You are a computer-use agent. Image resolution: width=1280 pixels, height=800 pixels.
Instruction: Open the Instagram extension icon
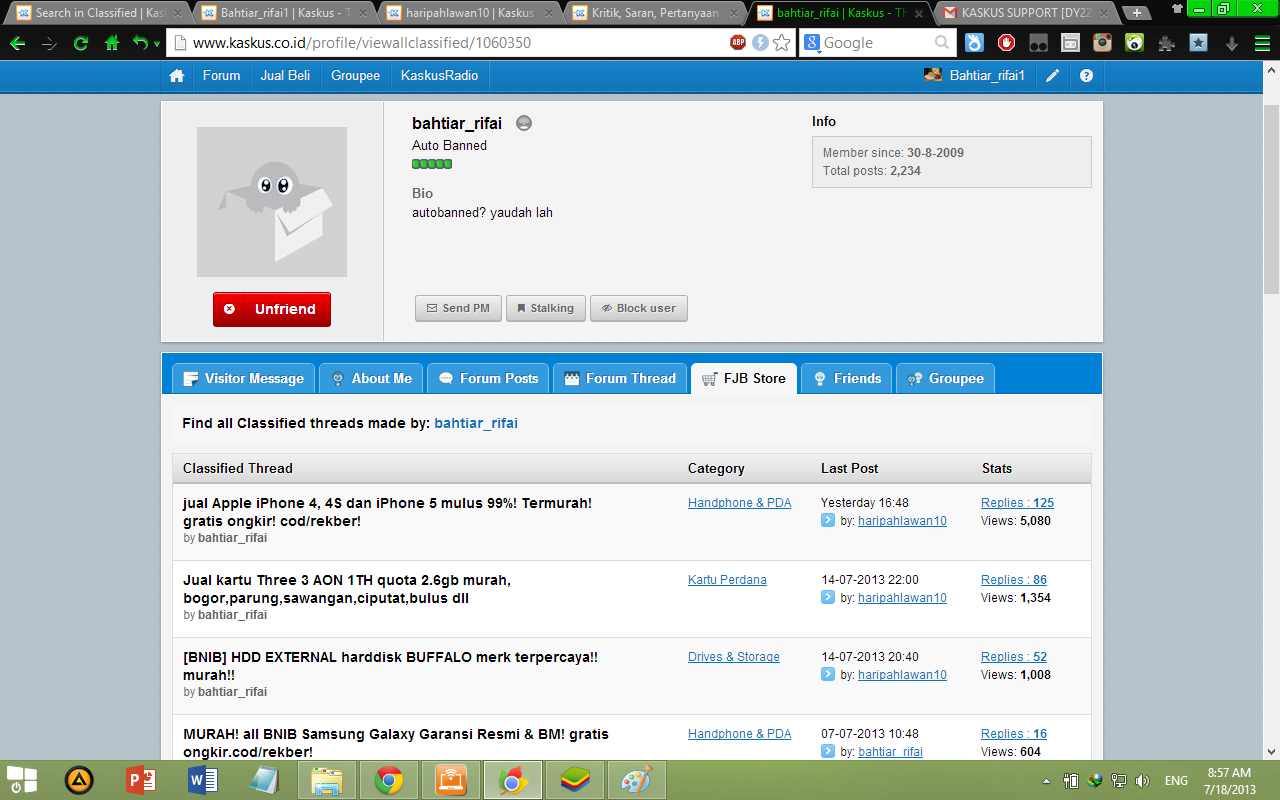point(1103,43)
